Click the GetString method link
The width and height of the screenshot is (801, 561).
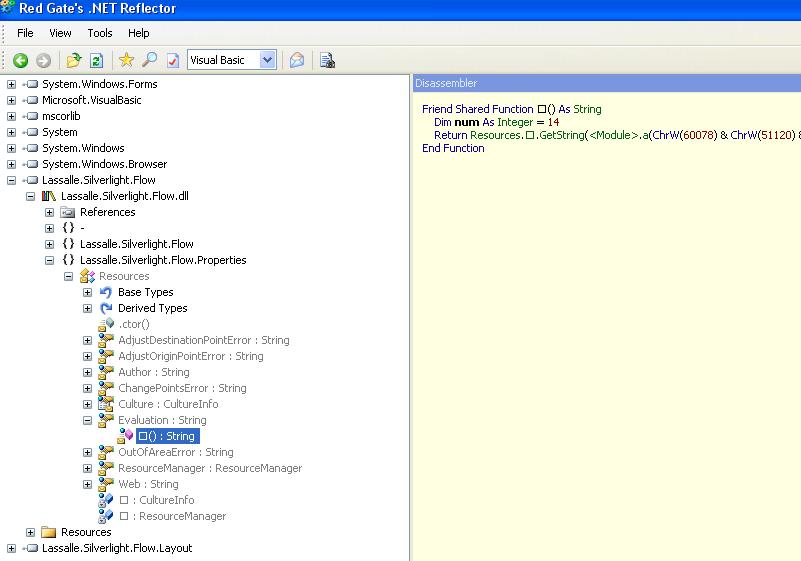[561, 135]
